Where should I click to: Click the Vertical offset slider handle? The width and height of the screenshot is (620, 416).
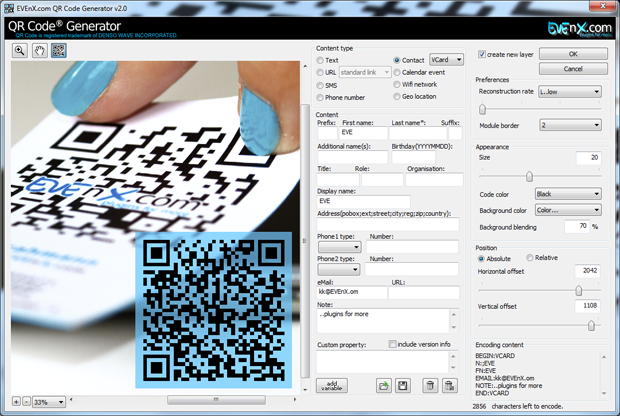pyautogui.click(x=591, y=325)
